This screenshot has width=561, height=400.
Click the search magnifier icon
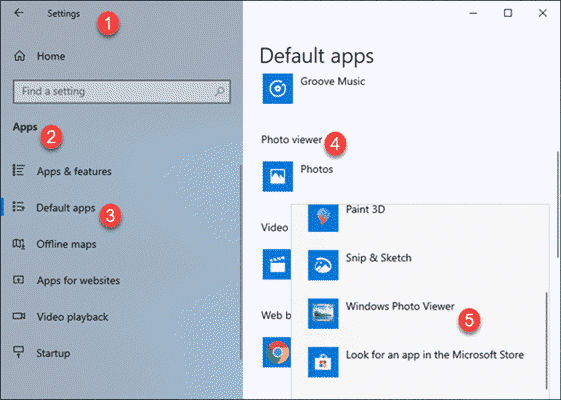click(219, 92)
